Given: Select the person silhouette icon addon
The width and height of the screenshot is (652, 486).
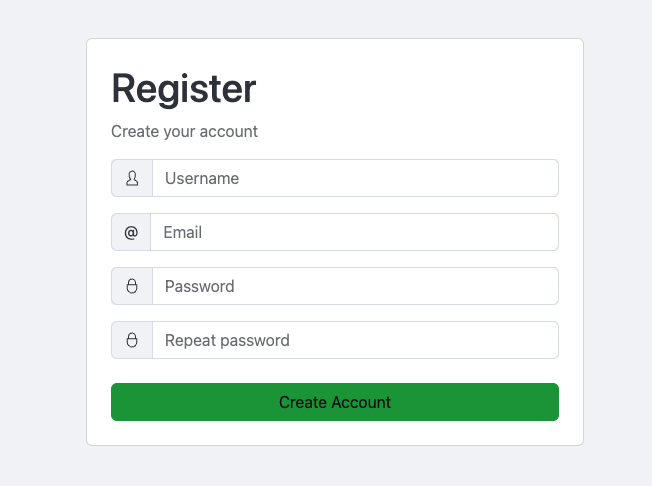Looking at the screenshot, I should tap(132, 178).
